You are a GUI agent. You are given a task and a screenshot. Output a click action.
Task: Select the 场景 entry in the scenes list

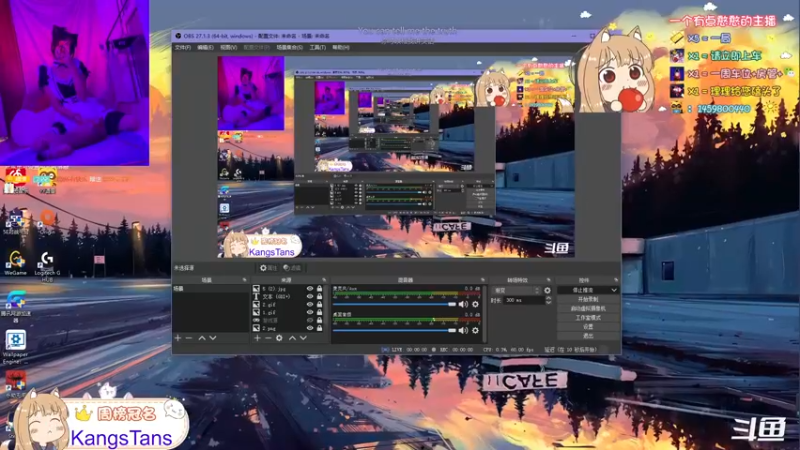(x=211, y=289)
